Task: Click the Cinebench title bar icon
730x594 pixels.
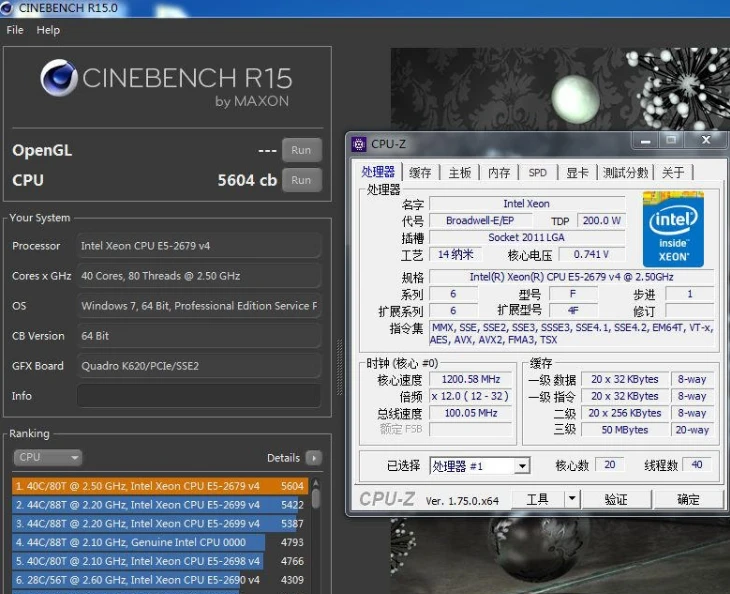Action: pyautogui.click(x=7, y=8)
